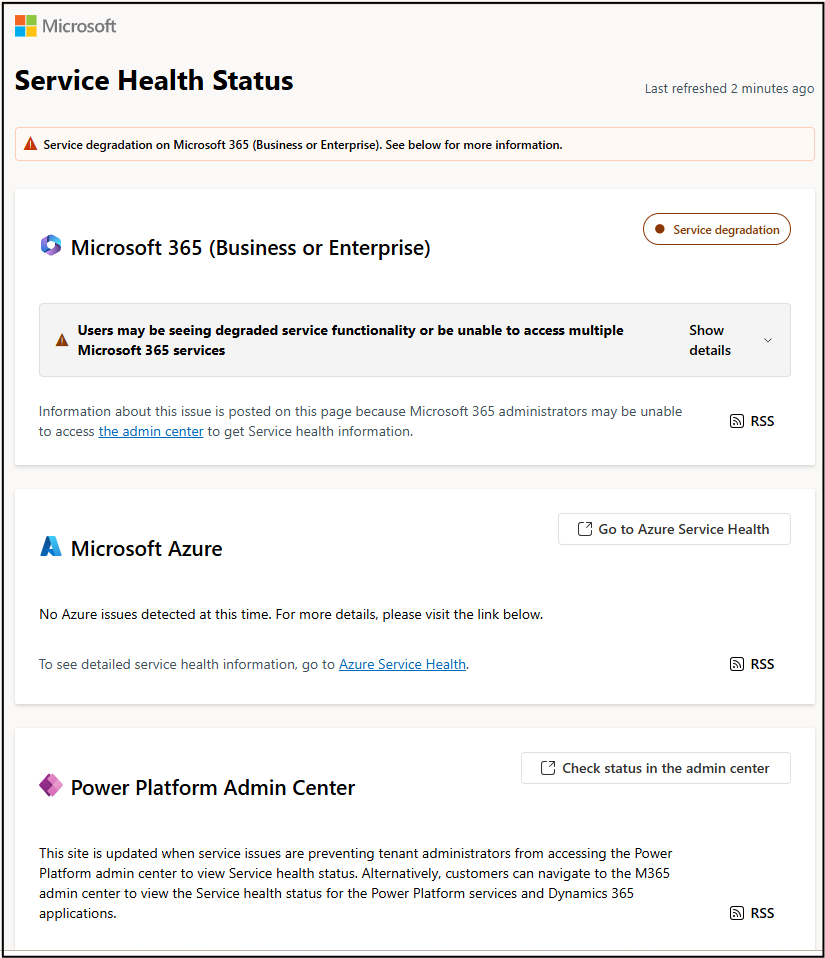This screenshot has height=958, width=825.
Task: Expand the degraded service functionality message row
Action: 350,340
